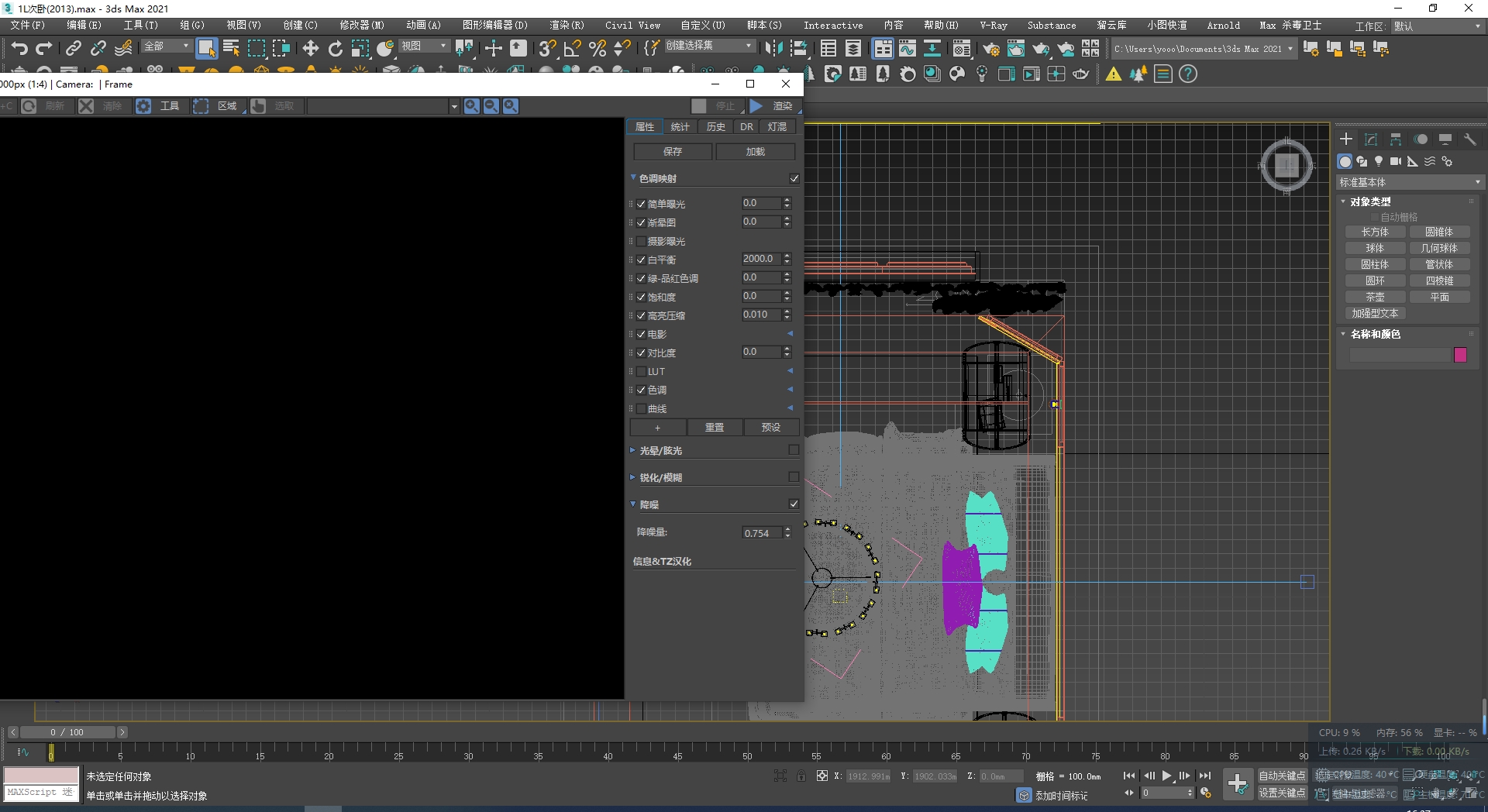Select Cameras category in Create panel
This screenshot has height=812, width=1488.
click(1396, 161)
